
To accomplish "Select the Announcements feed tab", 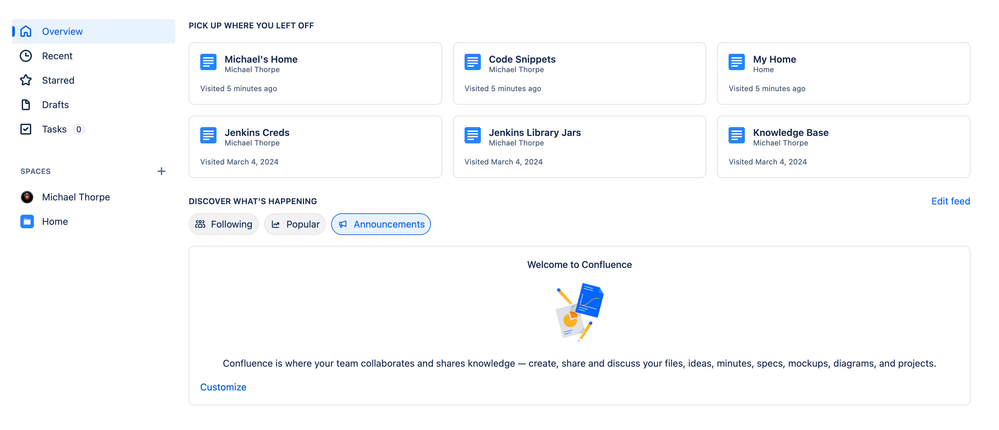I will click(x=381, y=224).
